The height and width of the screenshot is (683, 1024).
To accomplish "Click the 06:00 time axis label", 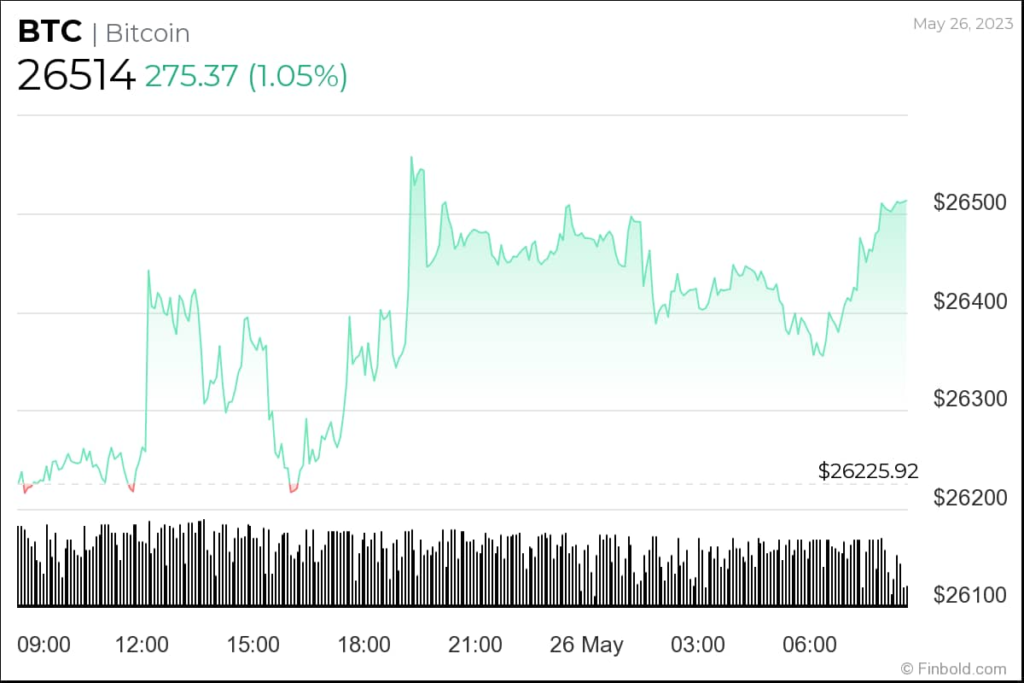I will [808, 645].
